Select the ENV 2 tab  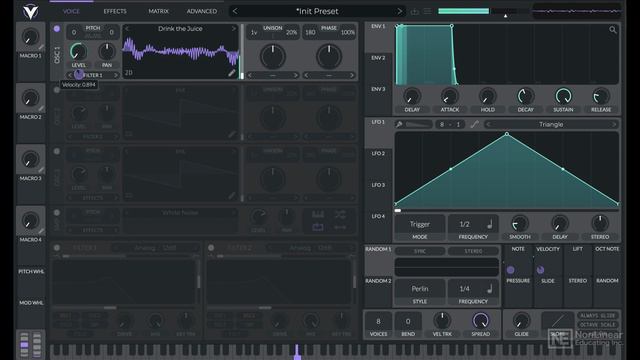[378, 58]
